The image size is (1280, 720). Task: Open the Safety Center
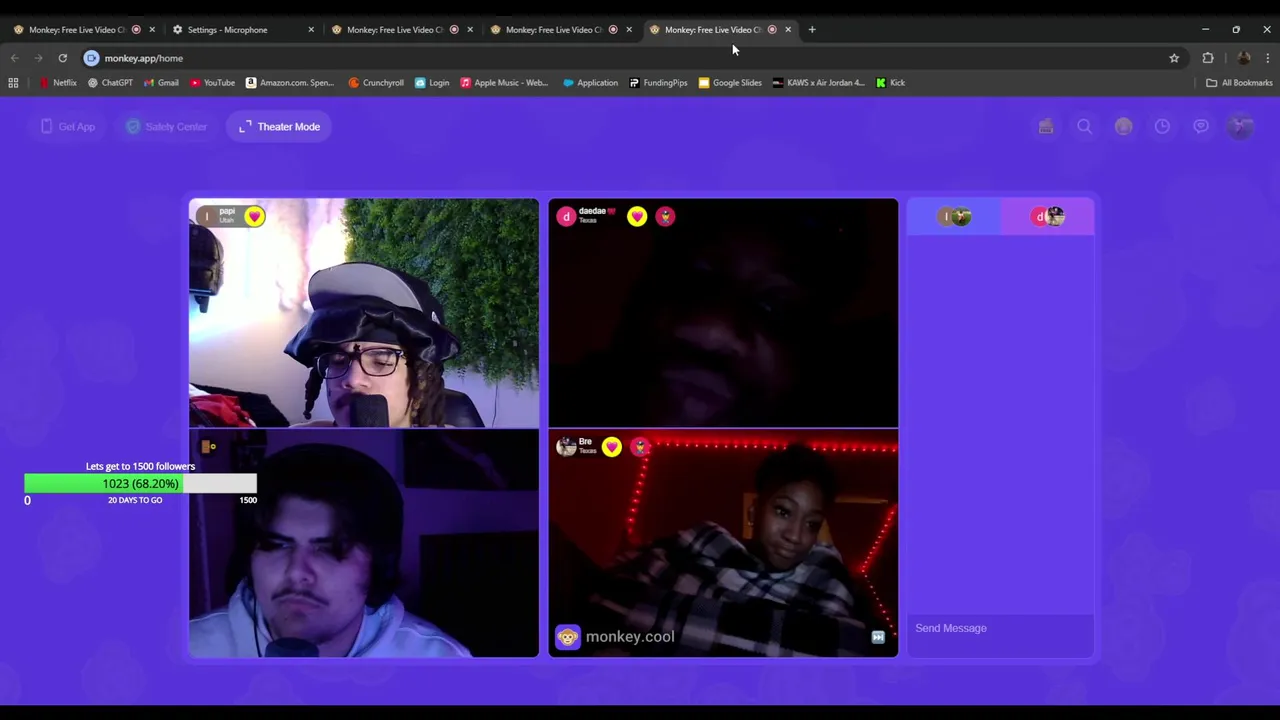[x=166, y=127]
